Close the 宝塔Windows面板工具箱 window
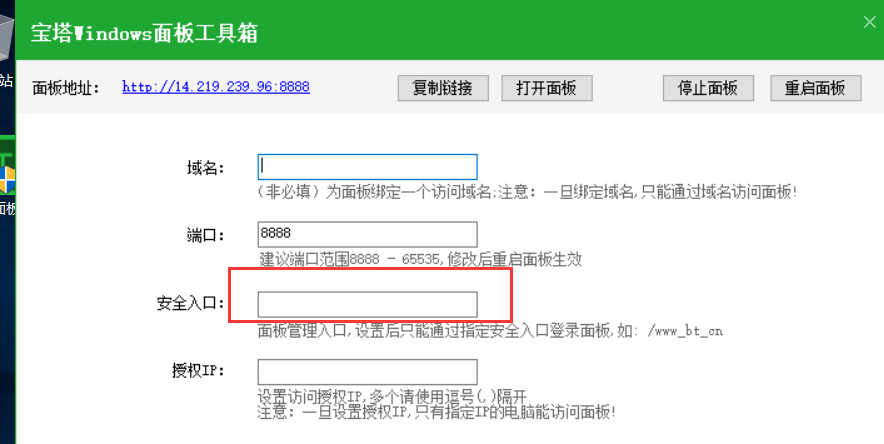 point(870,23)
